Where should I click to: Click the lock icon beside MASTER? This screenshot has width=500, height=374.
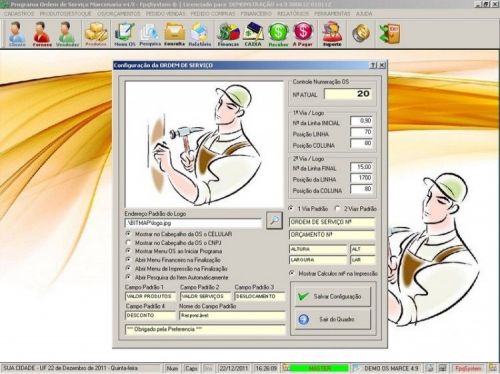tap(286, 368)
